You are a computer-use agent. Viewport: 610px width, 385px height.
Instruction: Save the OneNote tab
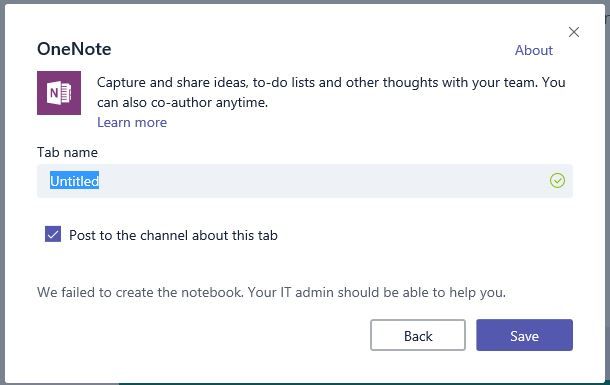pyautogui.click(x=524, y=335)
